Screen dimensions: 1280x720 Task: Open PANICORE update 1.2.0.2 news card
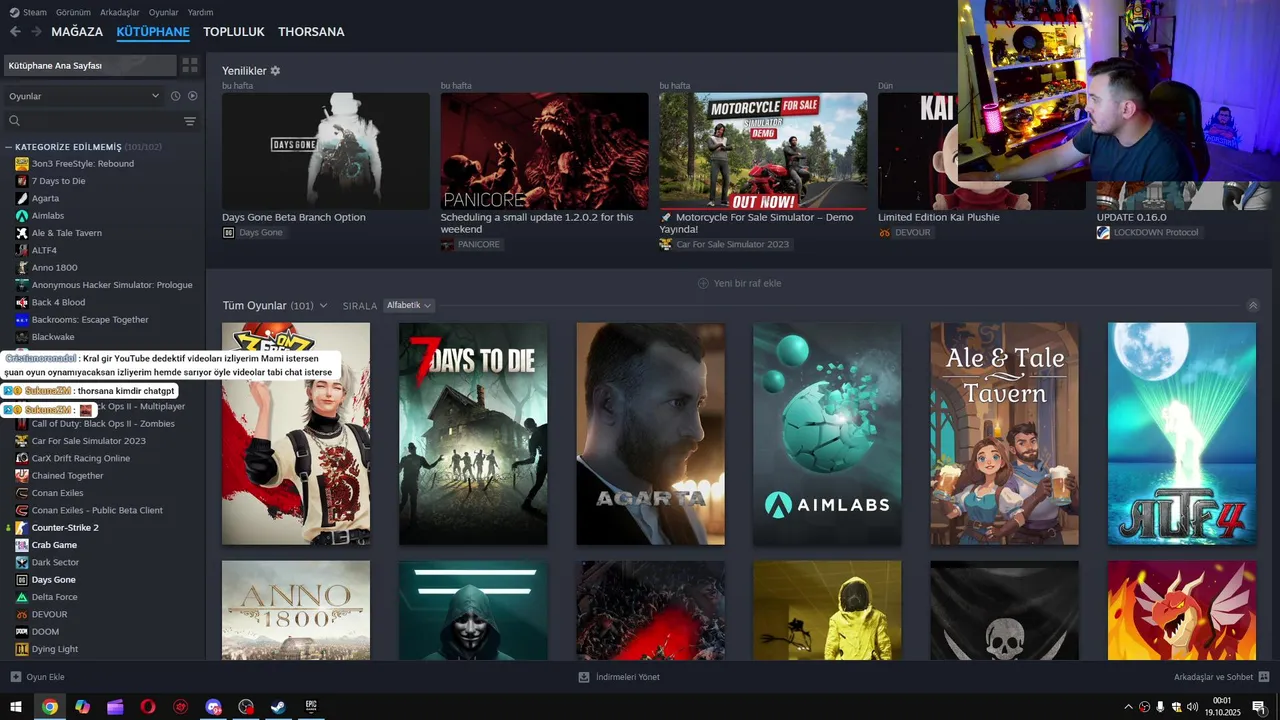pos(544,151)
